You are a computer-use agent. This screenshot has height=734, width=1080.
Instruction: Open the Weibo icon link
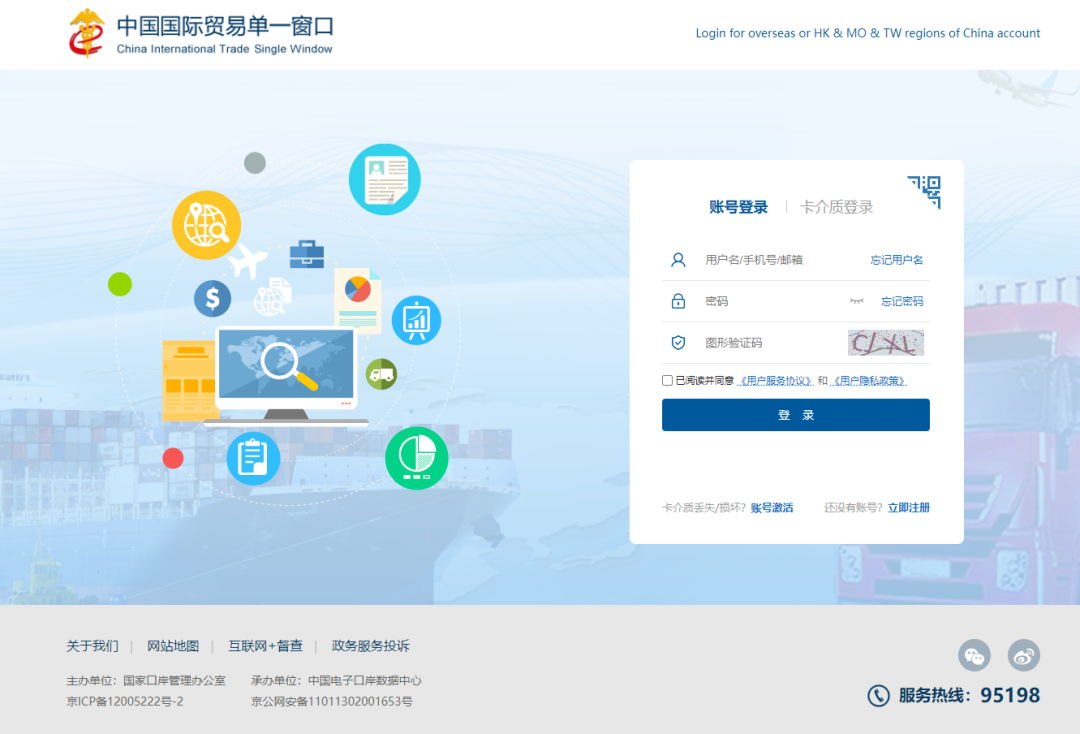pyautogui.click(x=1023, y=656)
